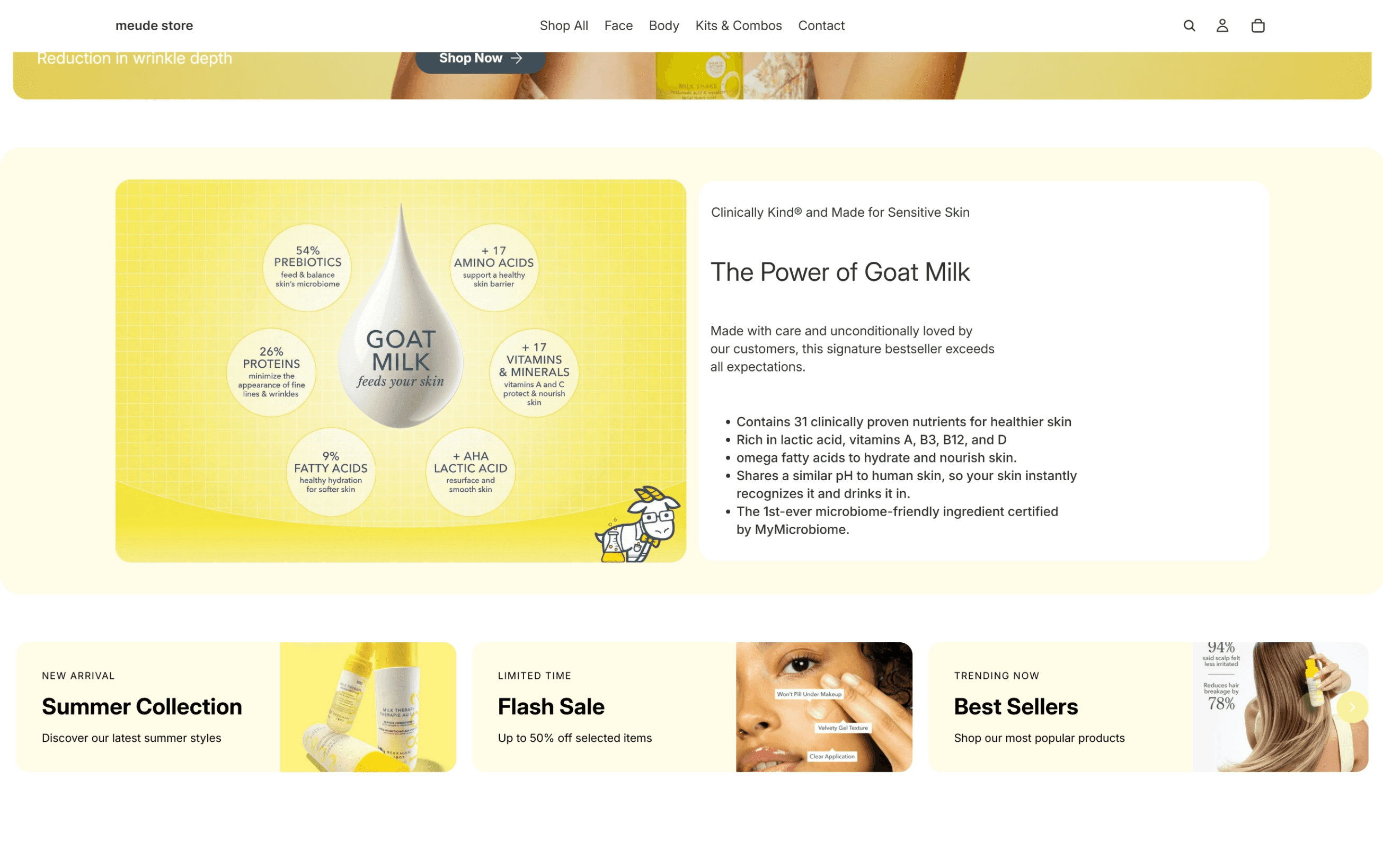The height and width of the screenshot is (868, 1383).
Task: Click the Goat Milk infographic image
Action: click(x=401, y=371)
